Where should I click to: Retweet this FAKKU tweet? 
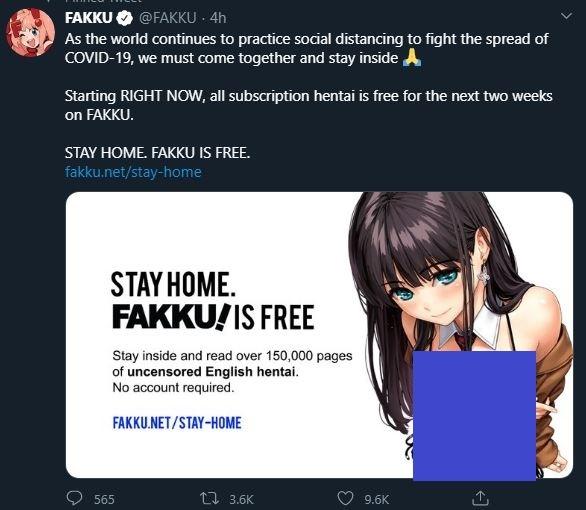tap(209, 498)
